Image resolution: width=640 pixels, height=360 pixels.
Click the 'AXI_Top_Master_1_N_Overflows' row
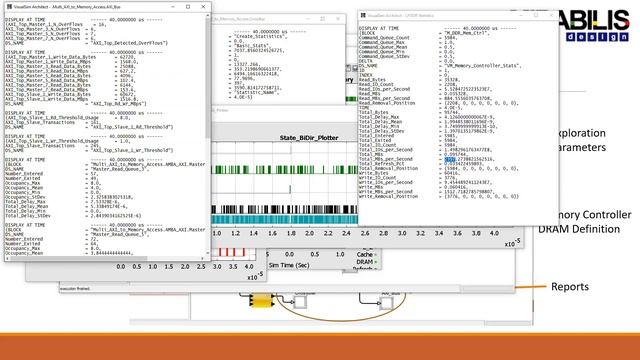pos(56,24)
